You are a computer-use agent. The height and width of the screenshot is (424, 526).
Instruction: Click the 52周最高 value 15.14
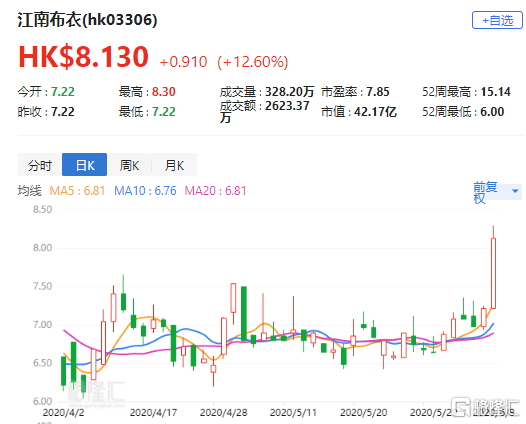click(x=495, y=92)
